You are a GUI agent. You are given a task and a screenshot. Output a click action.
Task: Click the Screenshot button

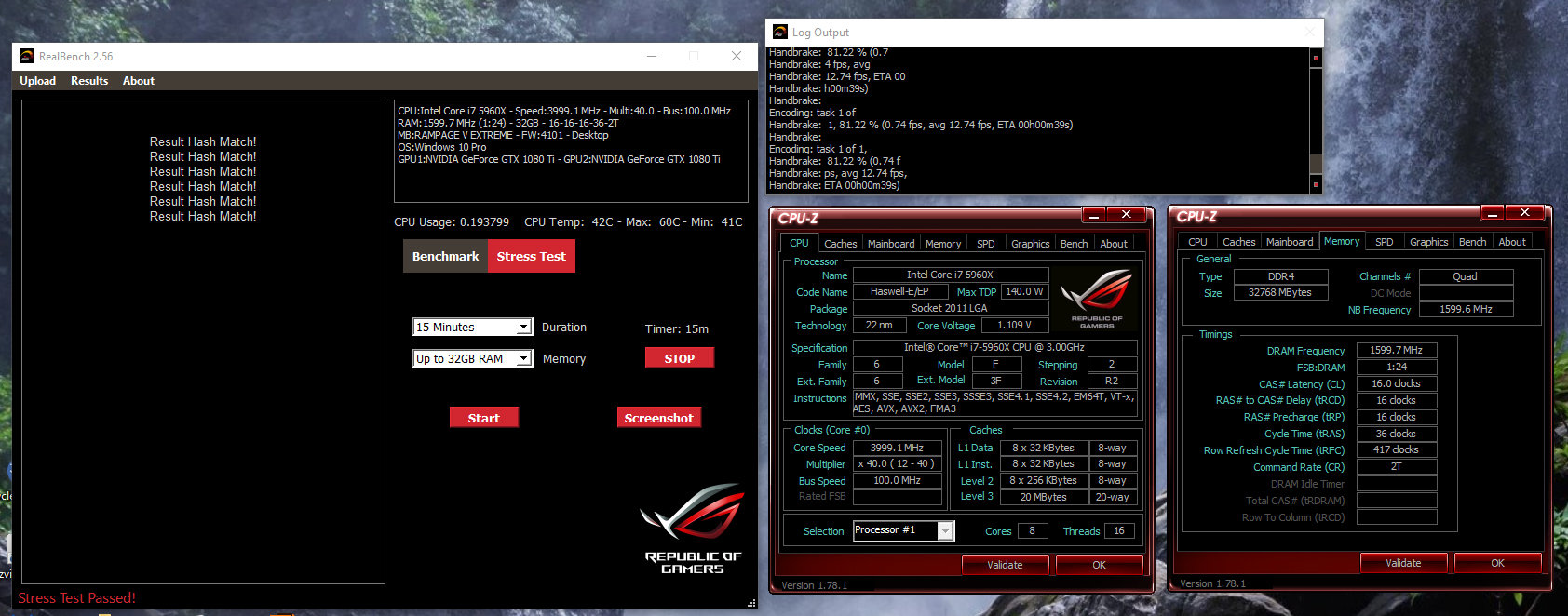[658, 418]
